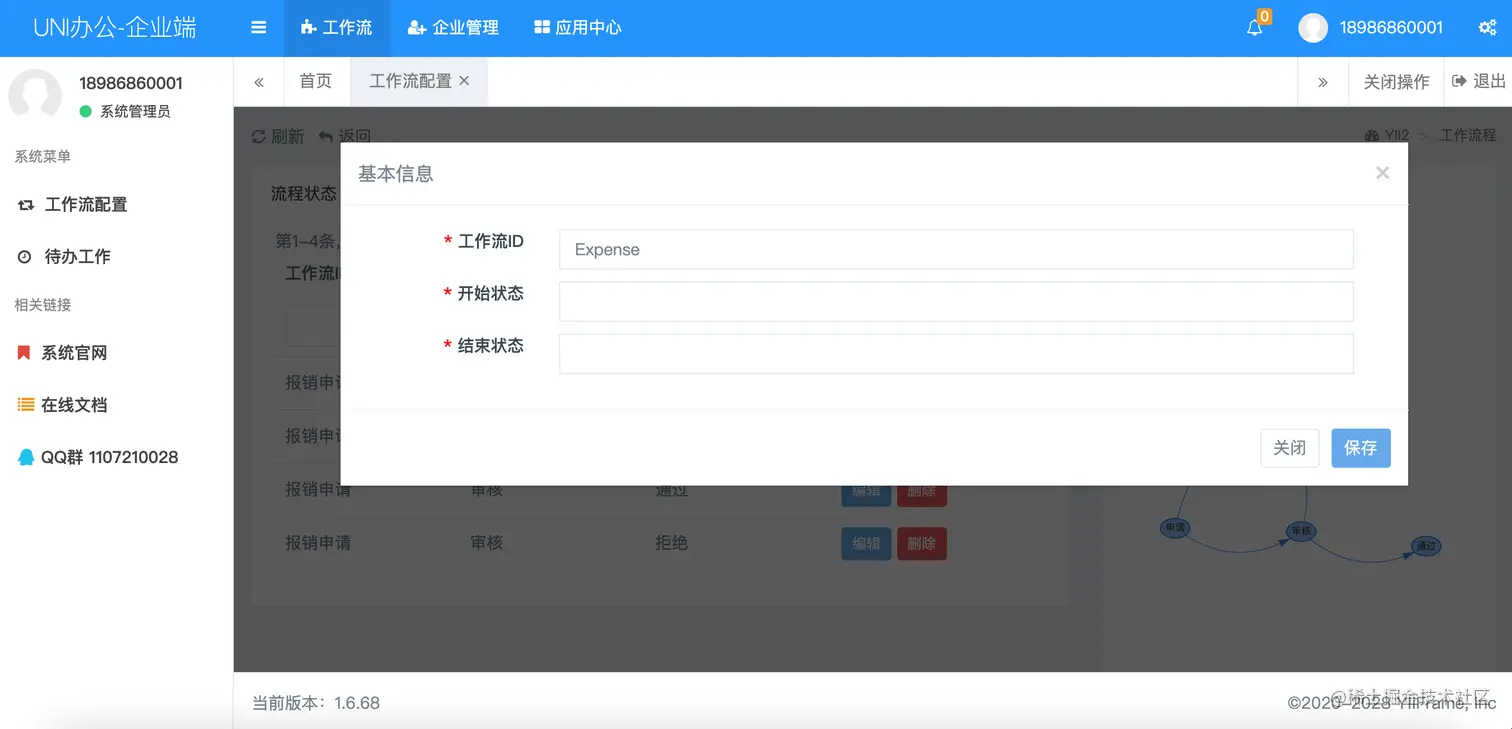
Task: Open the 应用中心 menu
Action: (x=577, y=28)
